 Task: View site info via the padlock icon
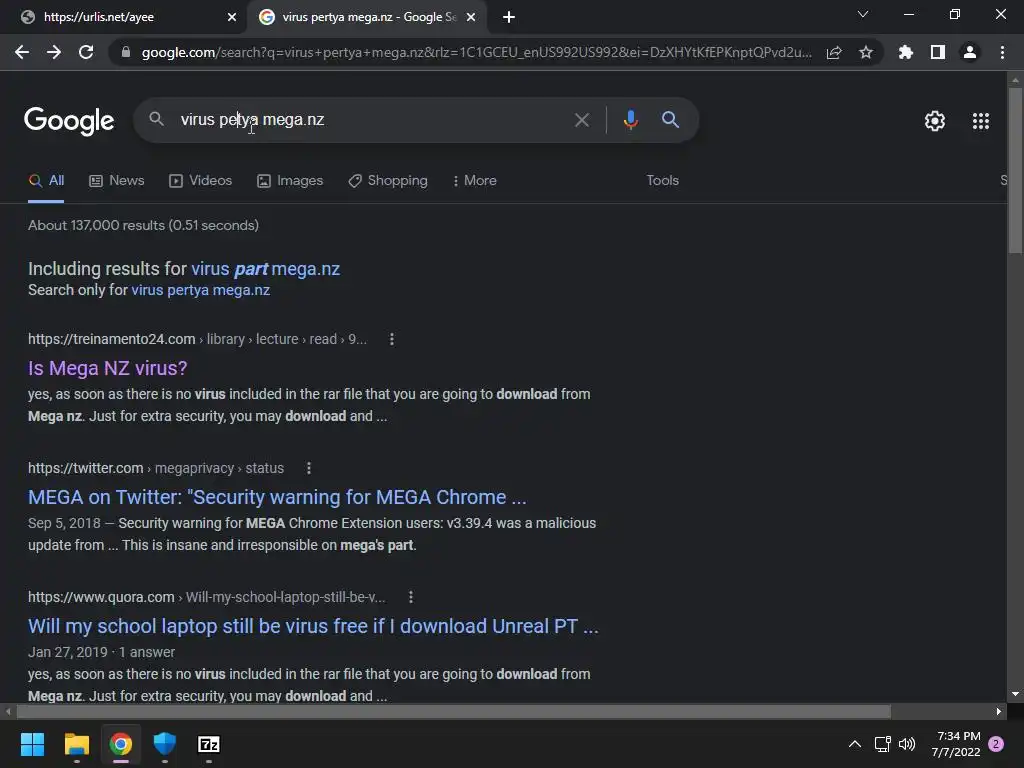pos(125,52)
